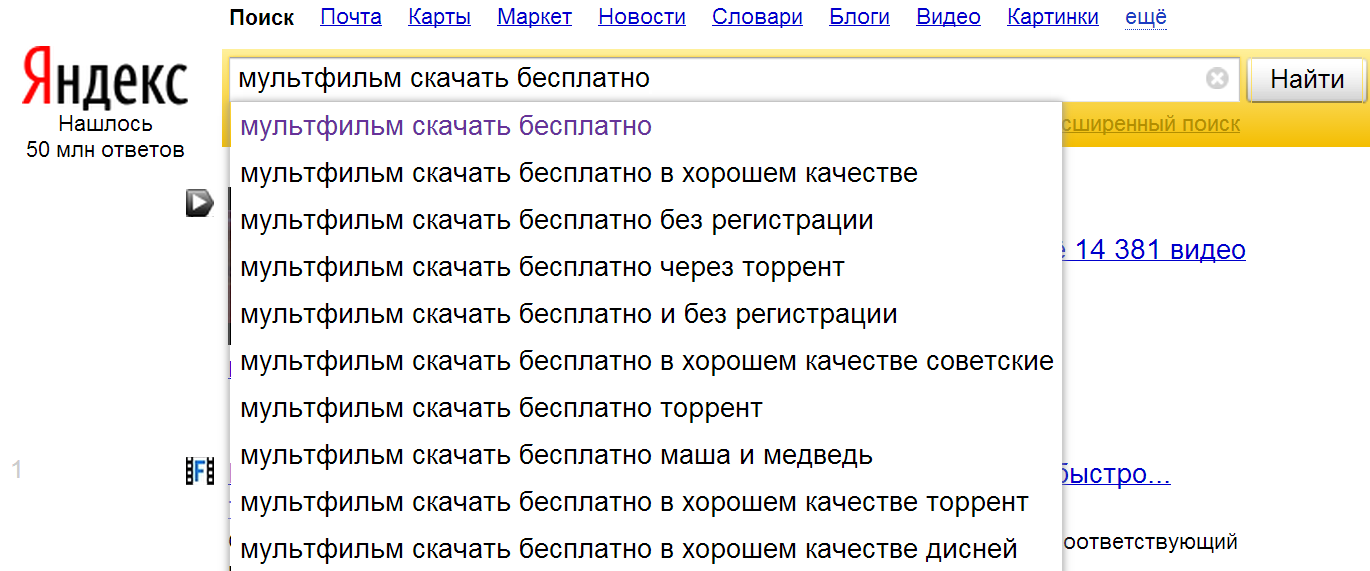Viewport: 1370px width, 571px height.
Task: Switch to Видео search
Action: pos(948,17)
